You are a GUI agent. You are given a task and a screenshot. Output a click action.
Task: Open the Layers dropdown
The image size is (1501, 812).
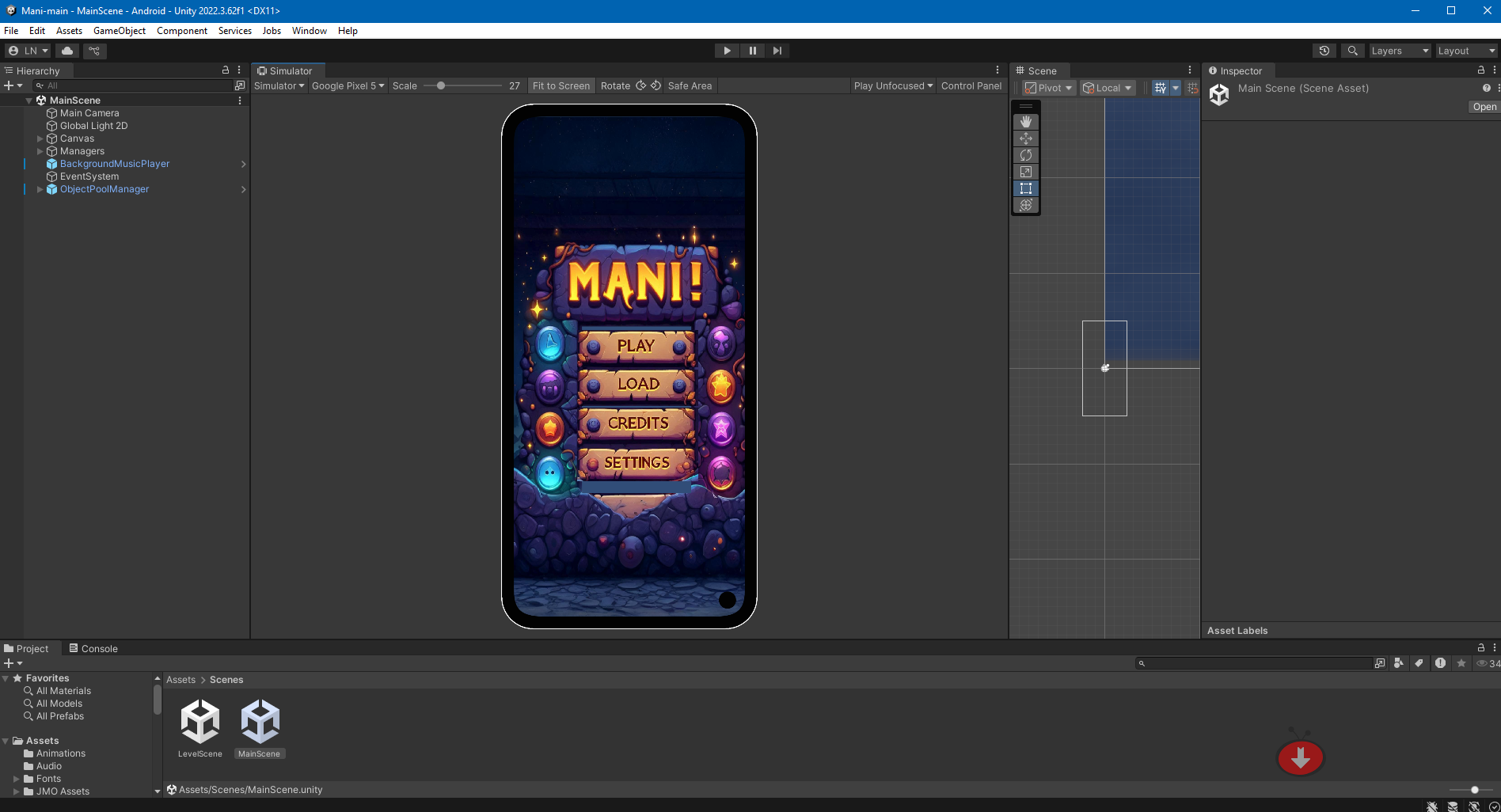coord(1400,51)
